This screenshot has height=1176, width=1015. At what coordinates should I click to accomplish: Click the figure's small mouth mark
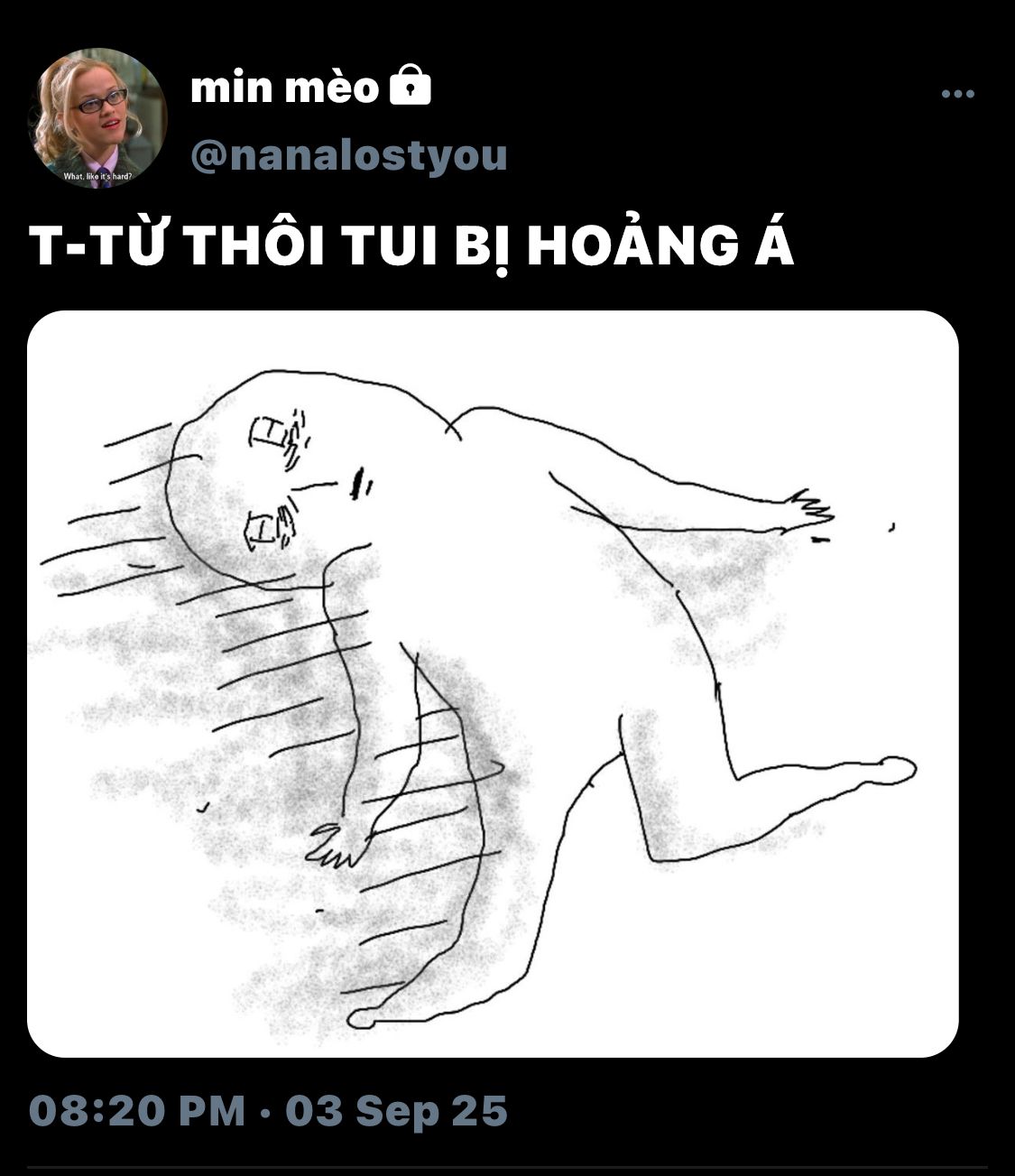coord(361,483)
